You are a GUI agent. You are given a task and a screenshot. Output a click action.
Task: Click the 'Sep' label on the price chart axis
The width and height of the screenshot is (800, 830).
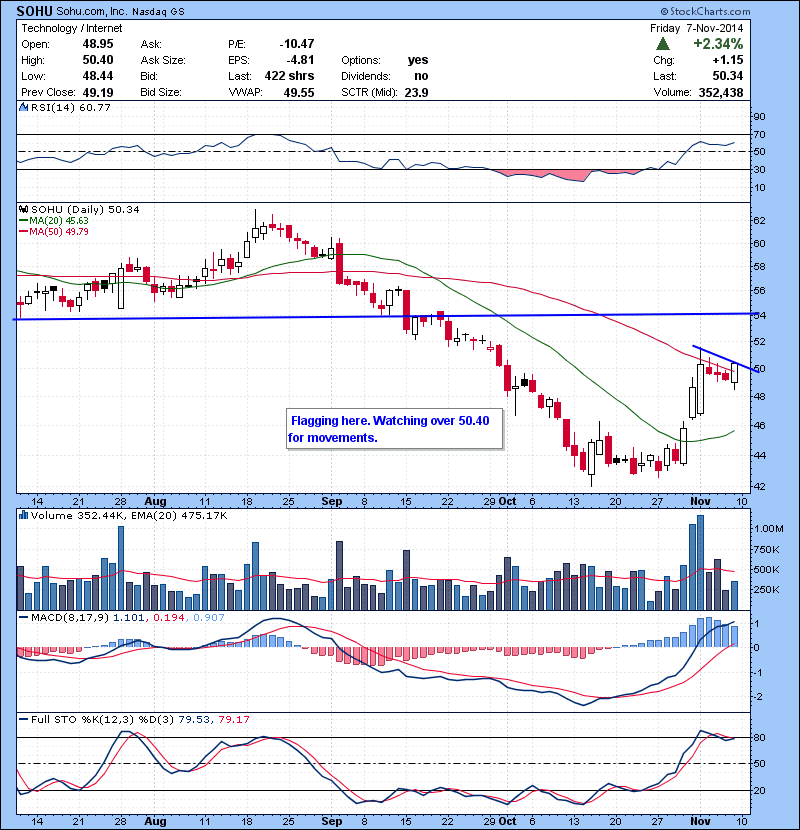(332, 501)
